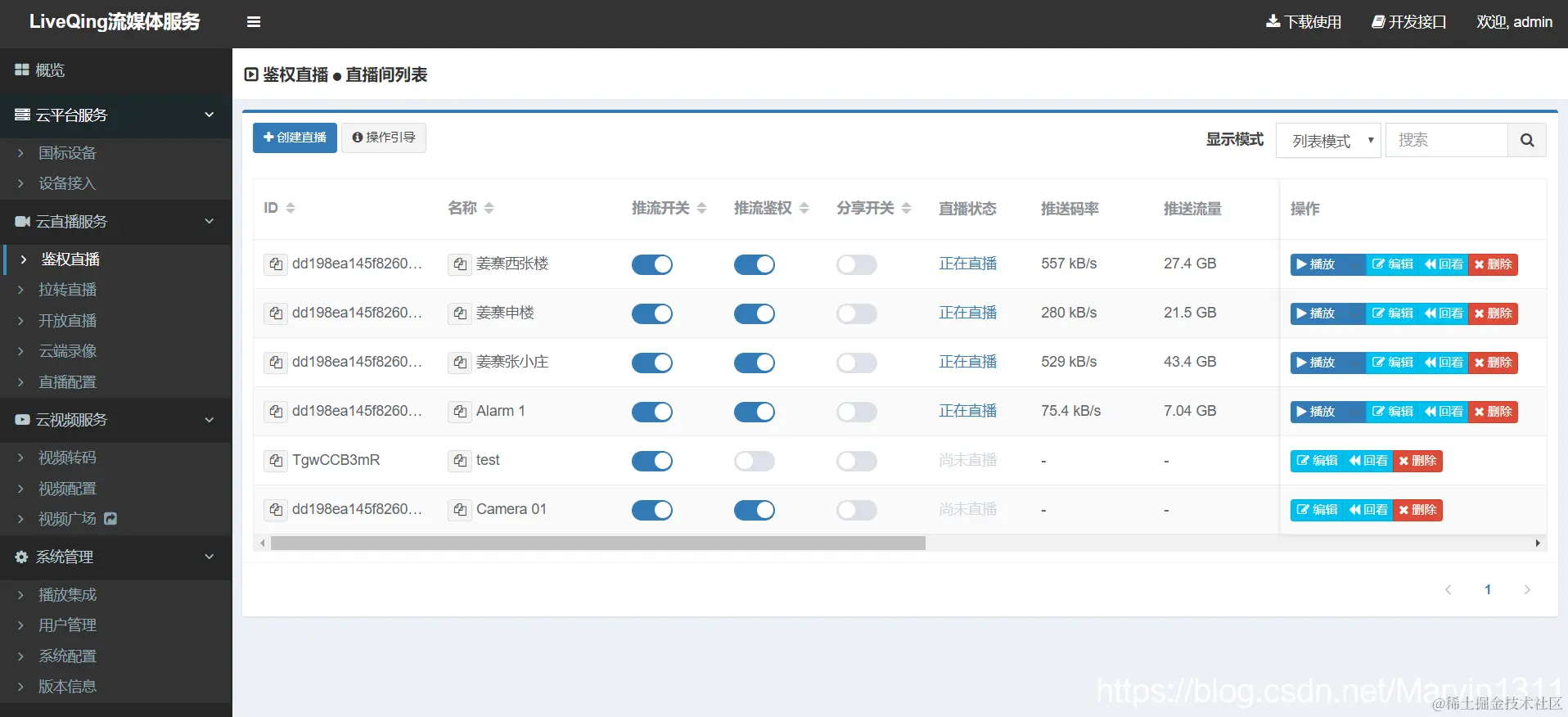
Task: Select page 1 in pagination
Action: pos(1488,589)
